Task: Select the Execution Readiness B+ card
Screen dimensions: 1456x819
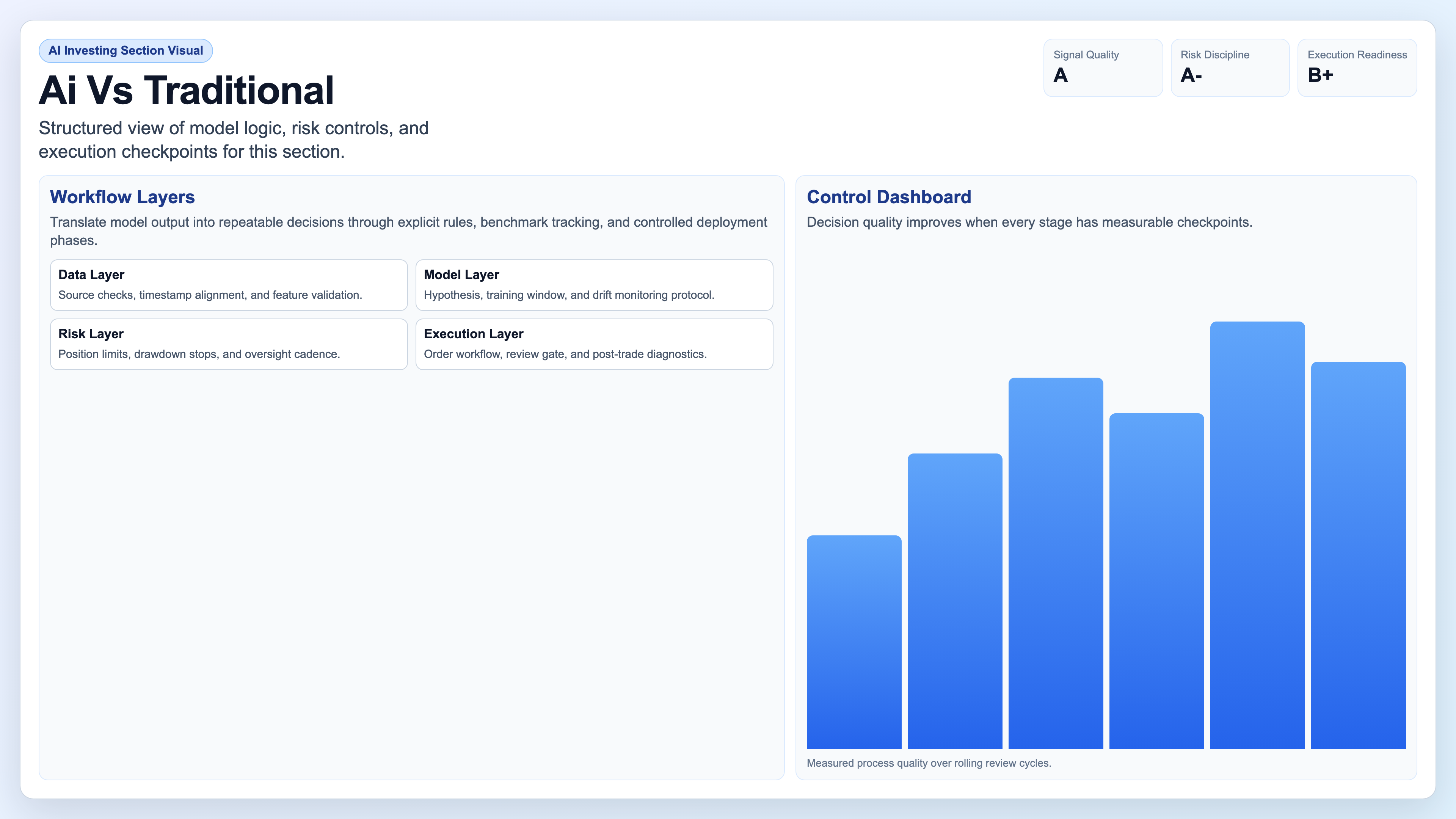Action: [x=1357, y=67]
